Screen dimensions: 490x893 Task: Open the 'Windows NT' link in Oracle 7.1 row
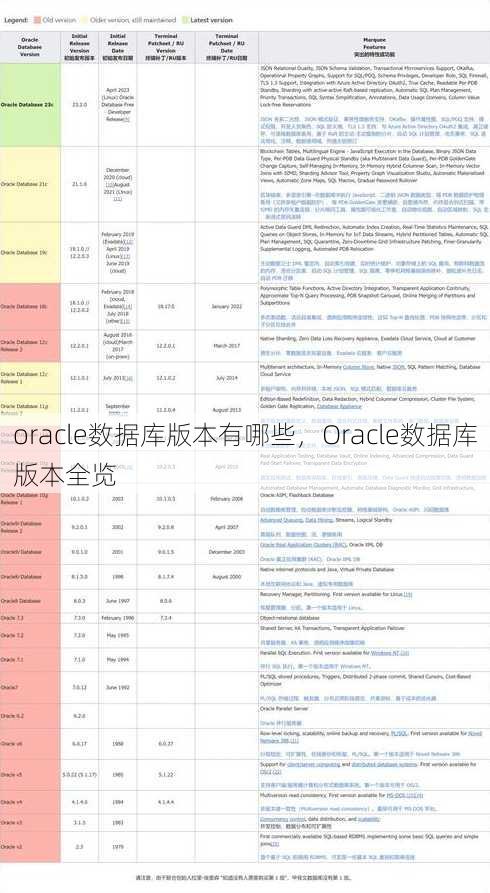[385, 653]
